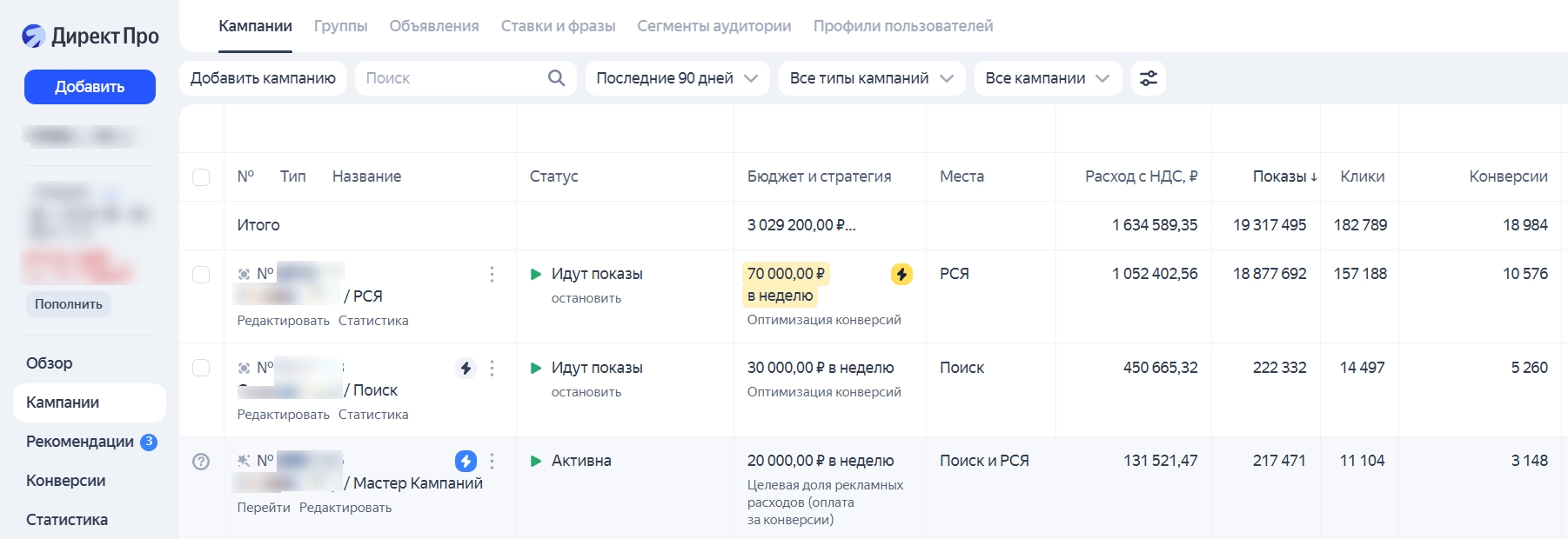The height and width of the screenshot is (539, 1568).
Task: Focus the Поиск search field
Action: 448,78
